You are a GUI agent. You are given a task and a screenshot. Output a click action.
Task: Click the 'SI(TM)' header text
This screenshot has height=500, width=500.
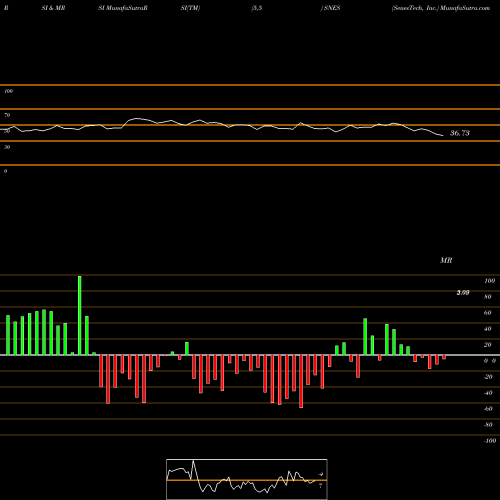190,8
